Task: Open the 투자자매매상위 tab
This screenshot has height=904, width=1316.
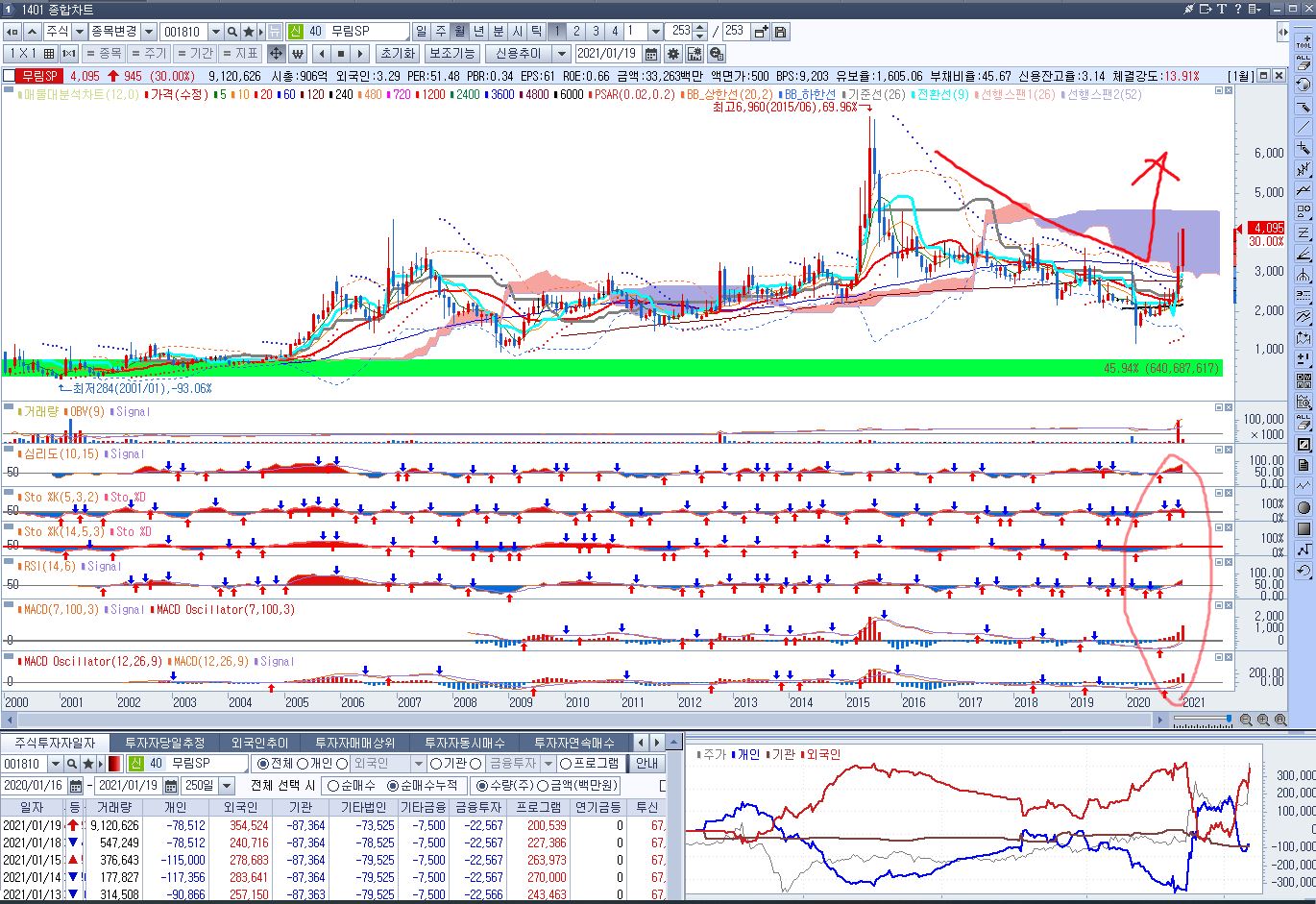Action: [356, 743]
